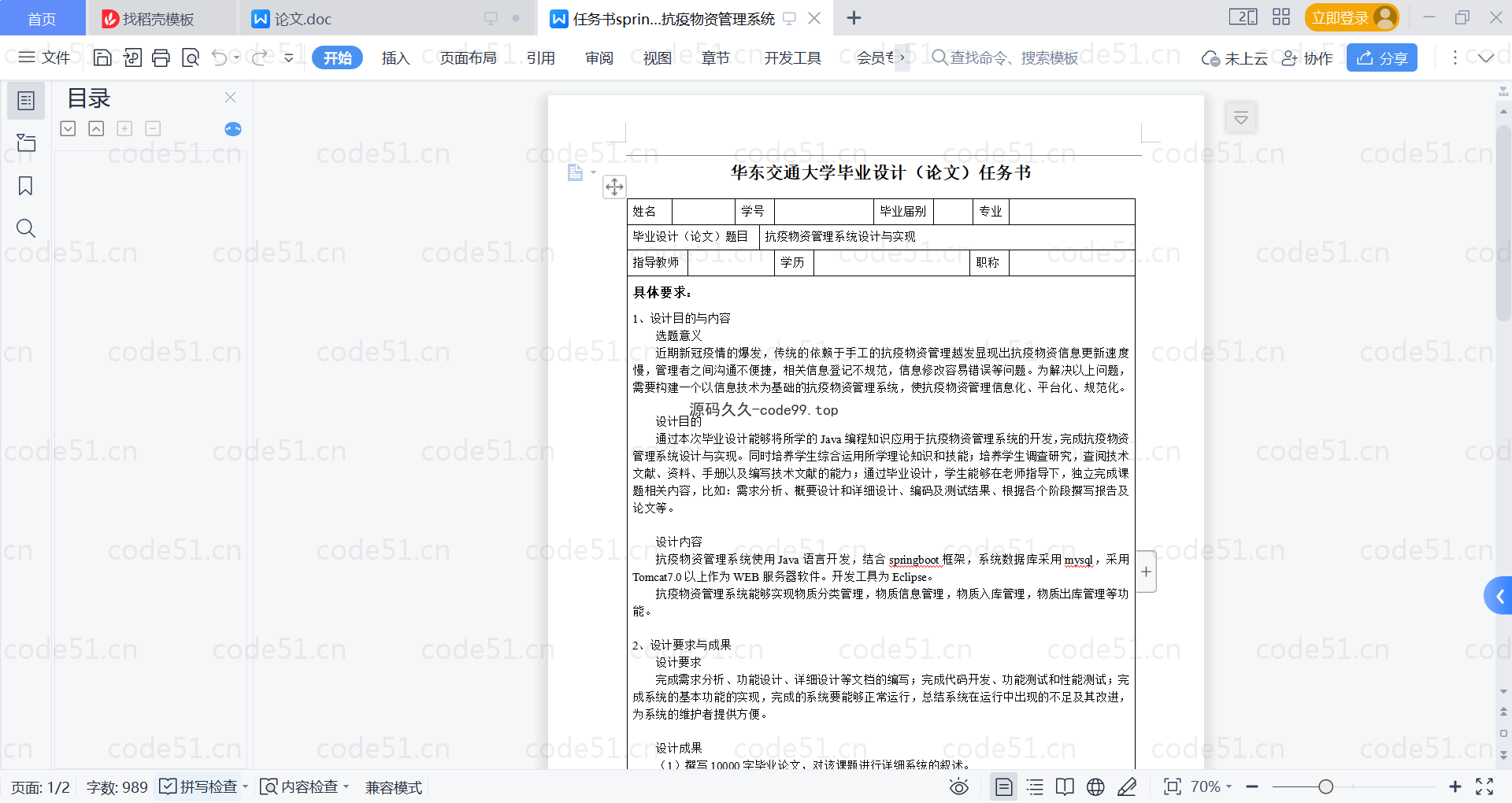Click the zoom in plus button
Image resolution: width=1512 pixels, height=803 pixels.
pyautogui.click(x=1455, y=786)
